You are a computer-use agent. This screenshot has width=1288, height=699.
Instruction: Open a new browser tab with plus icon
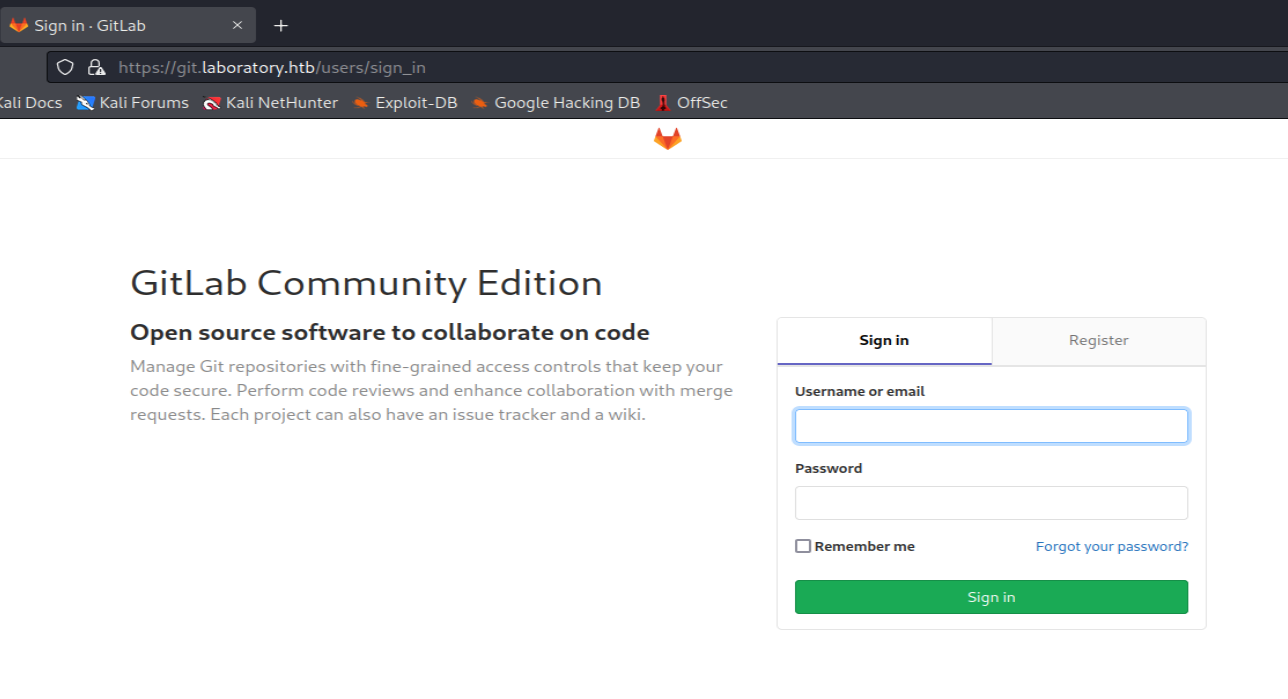coord(281,26)
